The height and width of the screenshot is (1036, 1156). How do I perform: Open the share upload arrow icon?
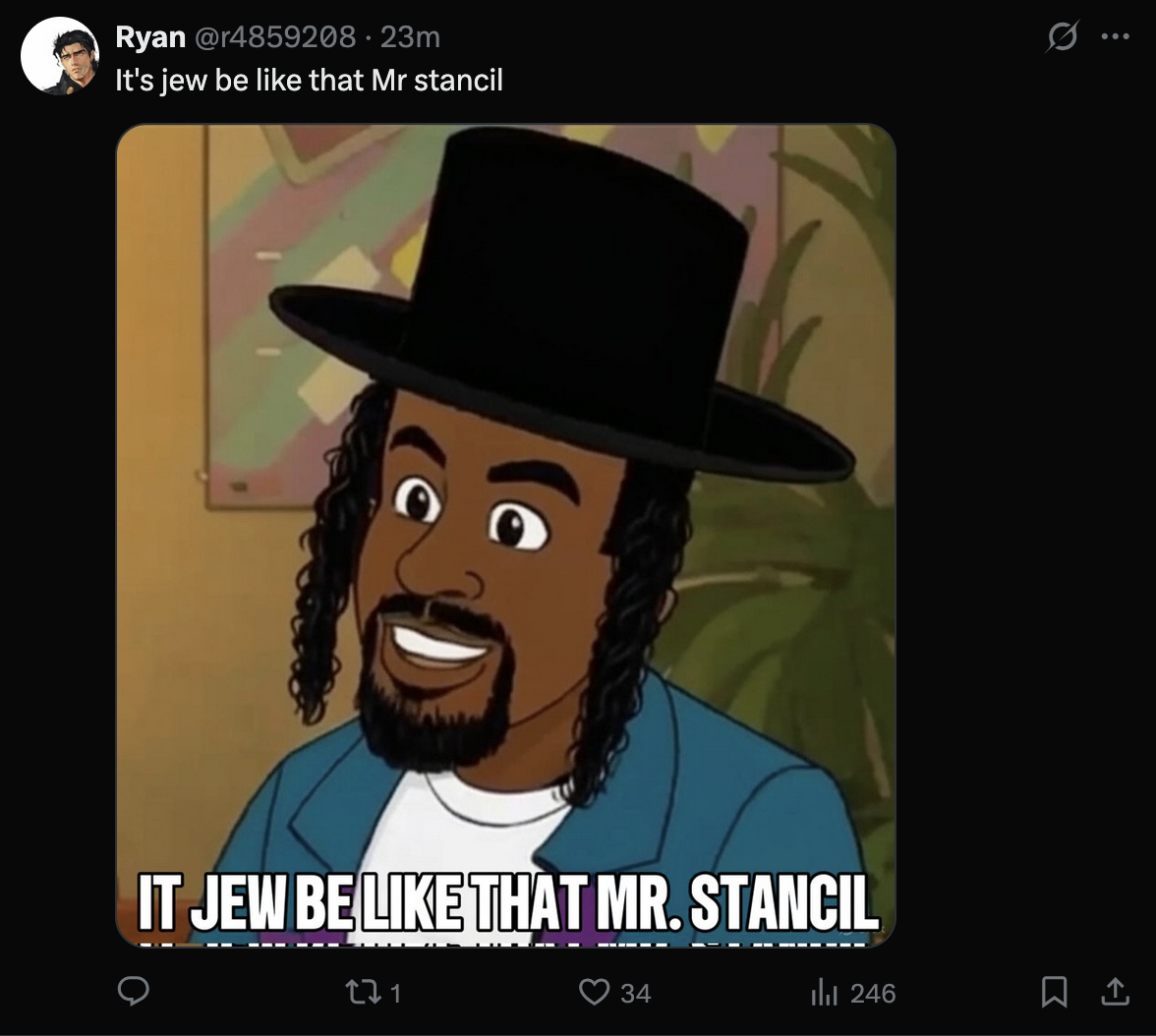pyautogui.click(x=1115, y=992)
